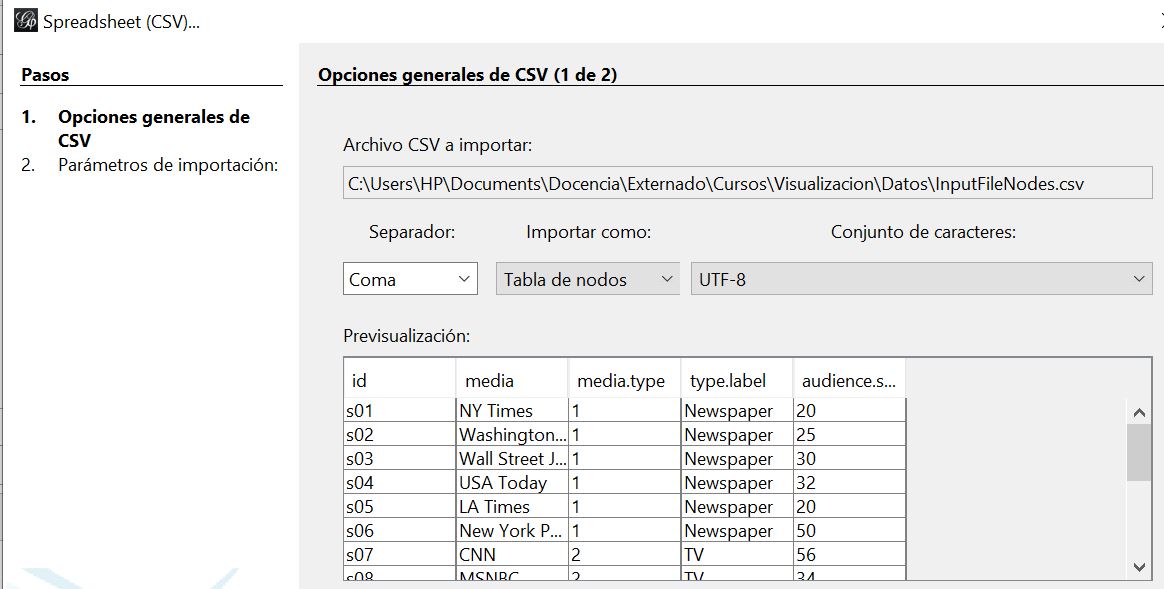Open the UTF-8 character set dropdown

[x=921, y=280]
